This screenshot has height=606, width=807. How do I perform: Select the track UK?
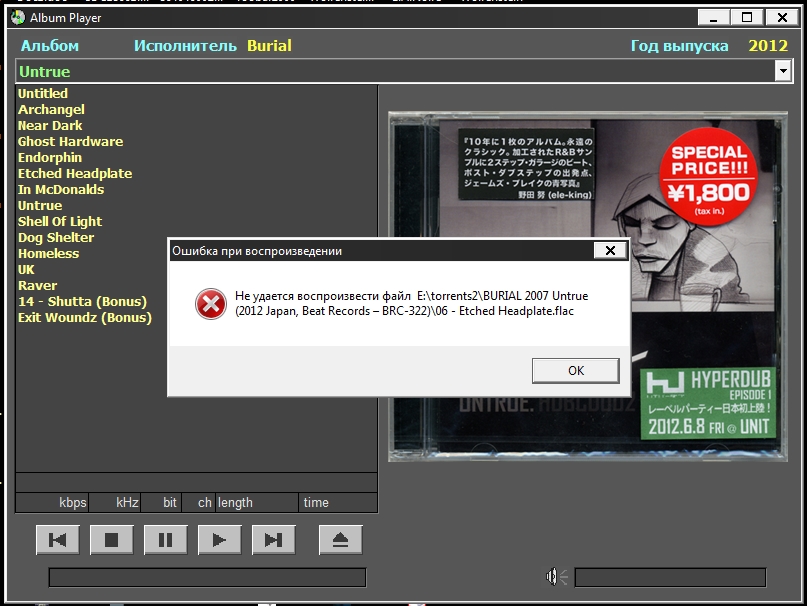[26, 269]
